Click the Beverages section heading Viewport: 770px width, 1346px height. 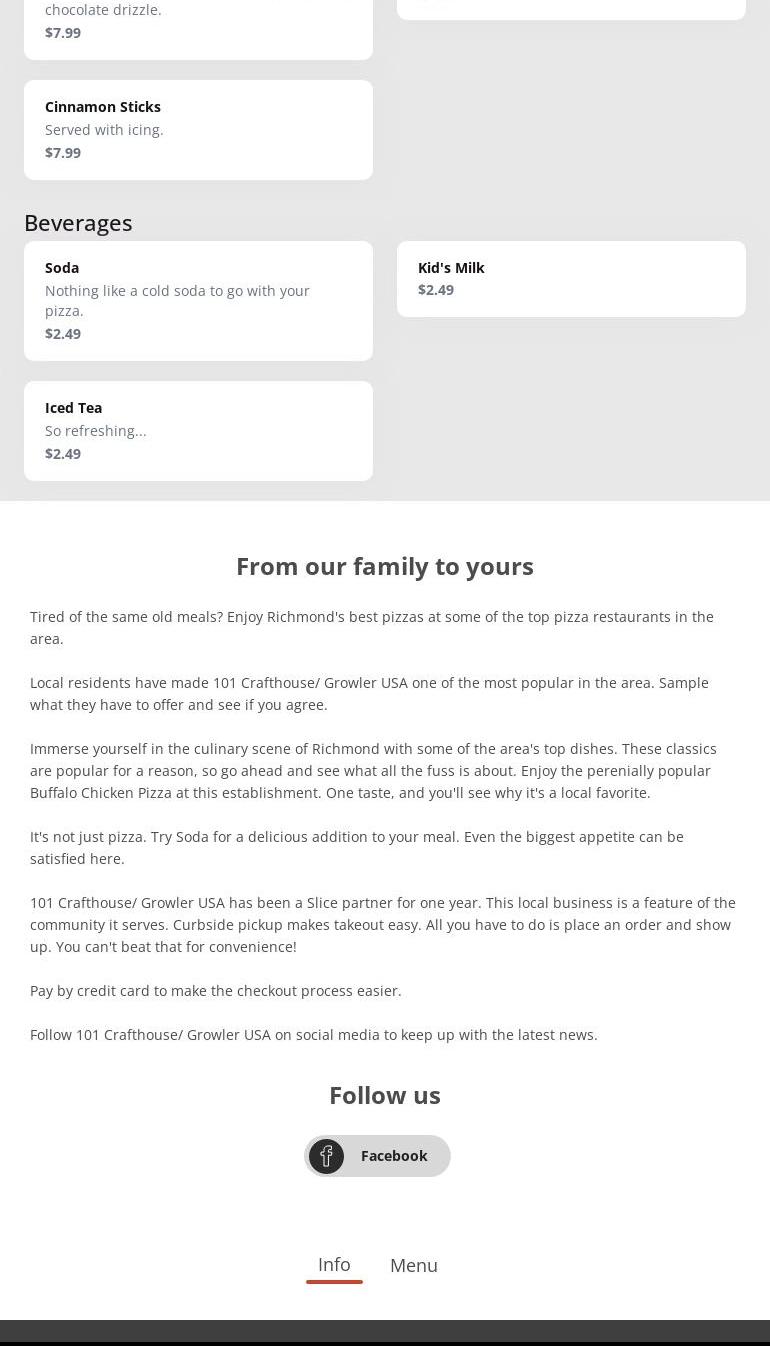tap(78, 223)
